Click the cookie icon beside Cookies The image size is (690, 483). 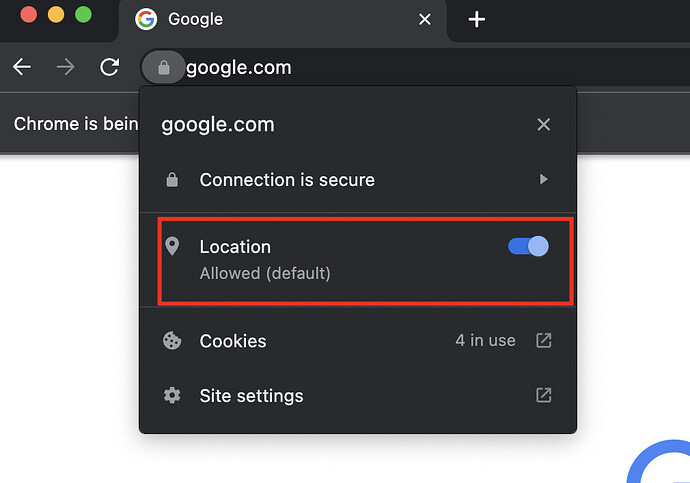[172, 341]
